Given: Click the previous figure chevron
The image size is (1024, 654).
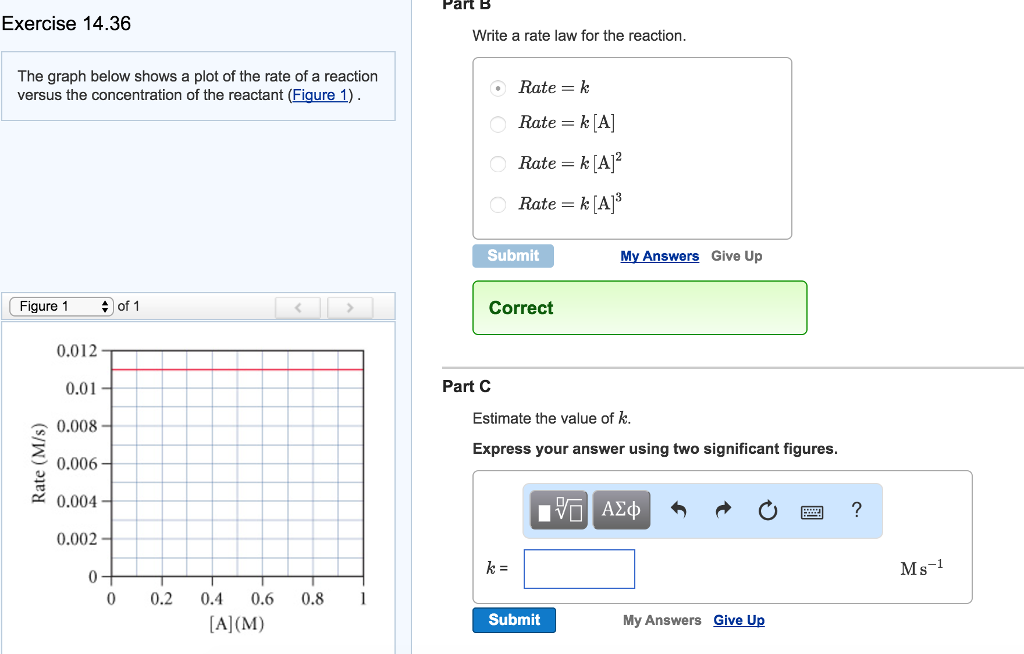Looking at the screenshot, I should 298,307.
